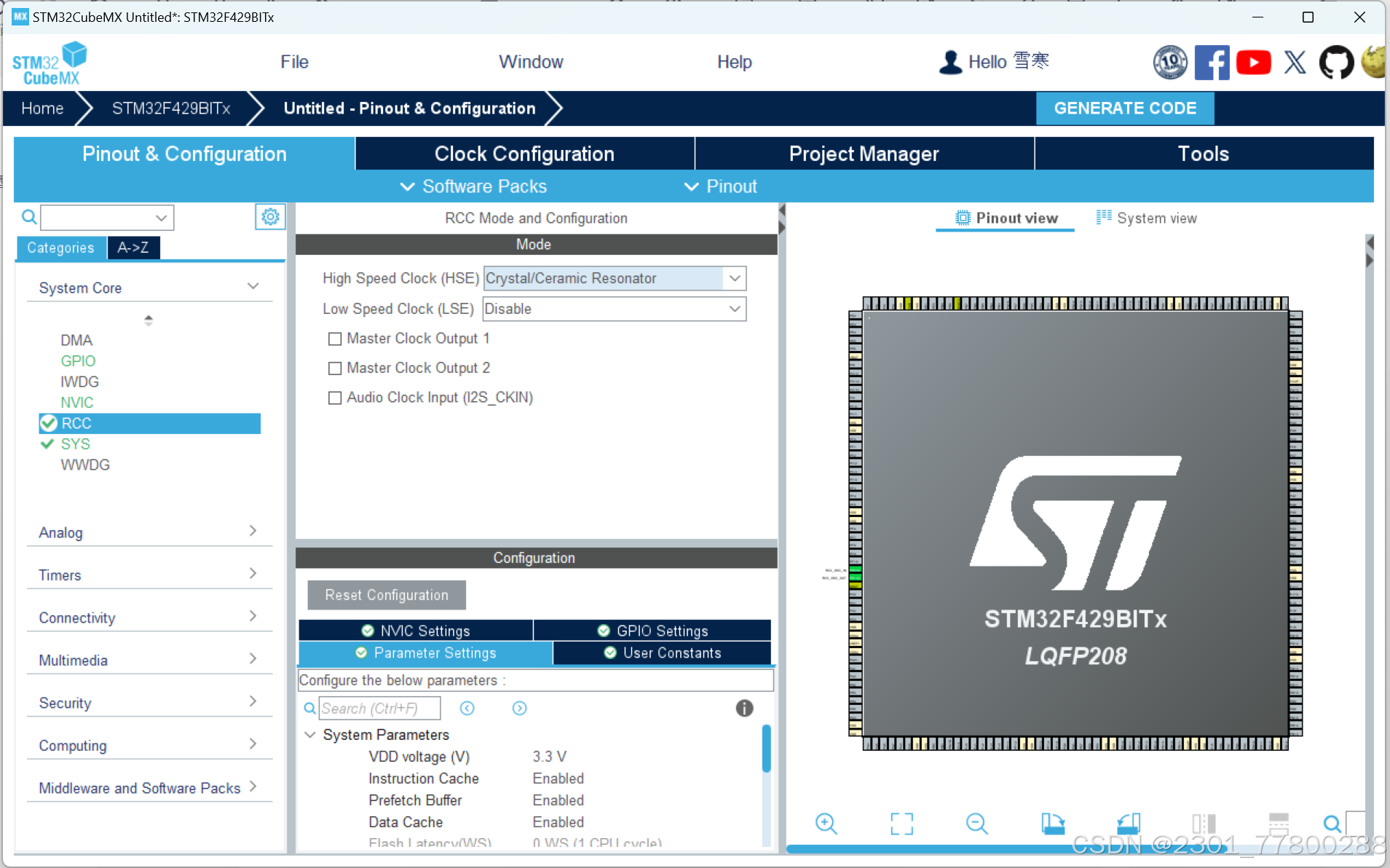Select SYS in System Core list
The image size is (1390, 868).
75,444
